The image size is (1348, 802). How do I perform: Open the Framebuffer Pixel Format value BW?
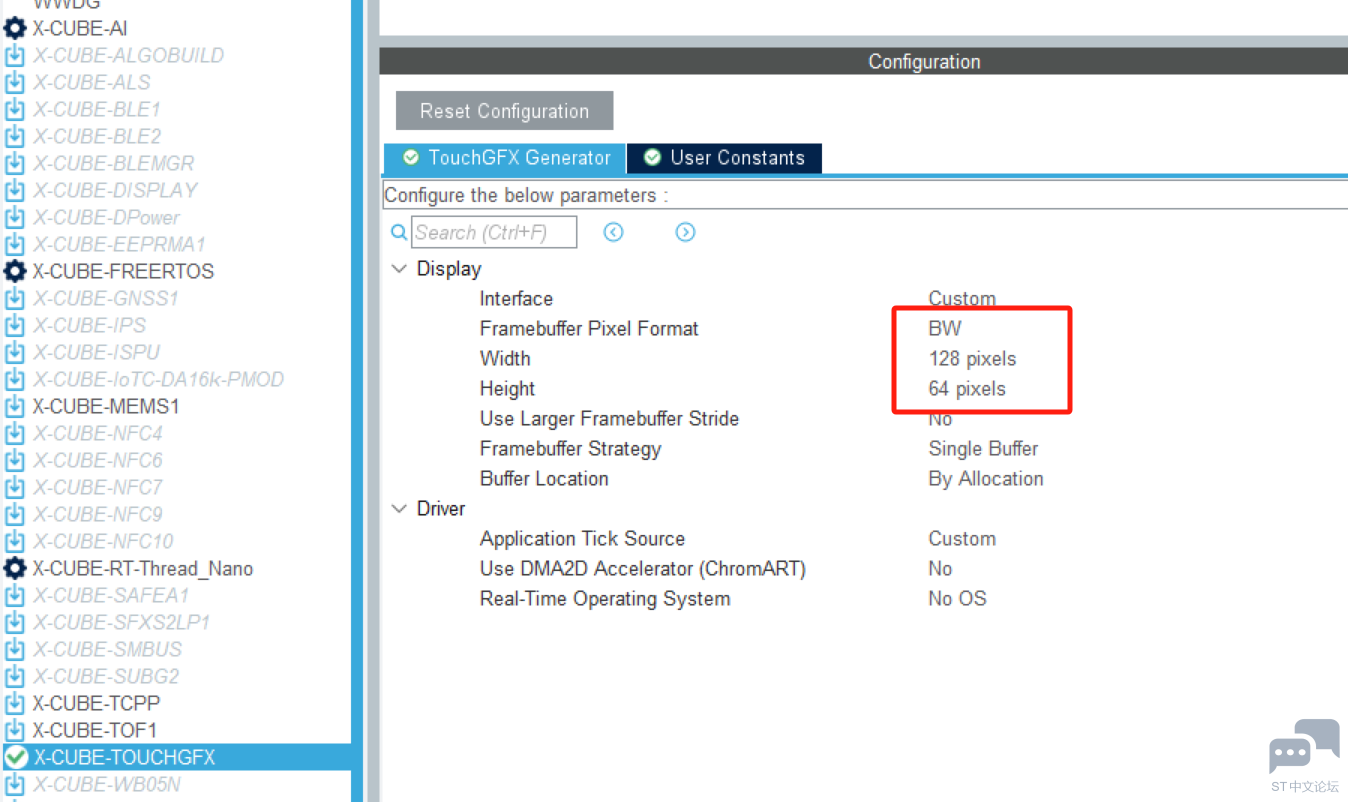click(x=945, y=329)
